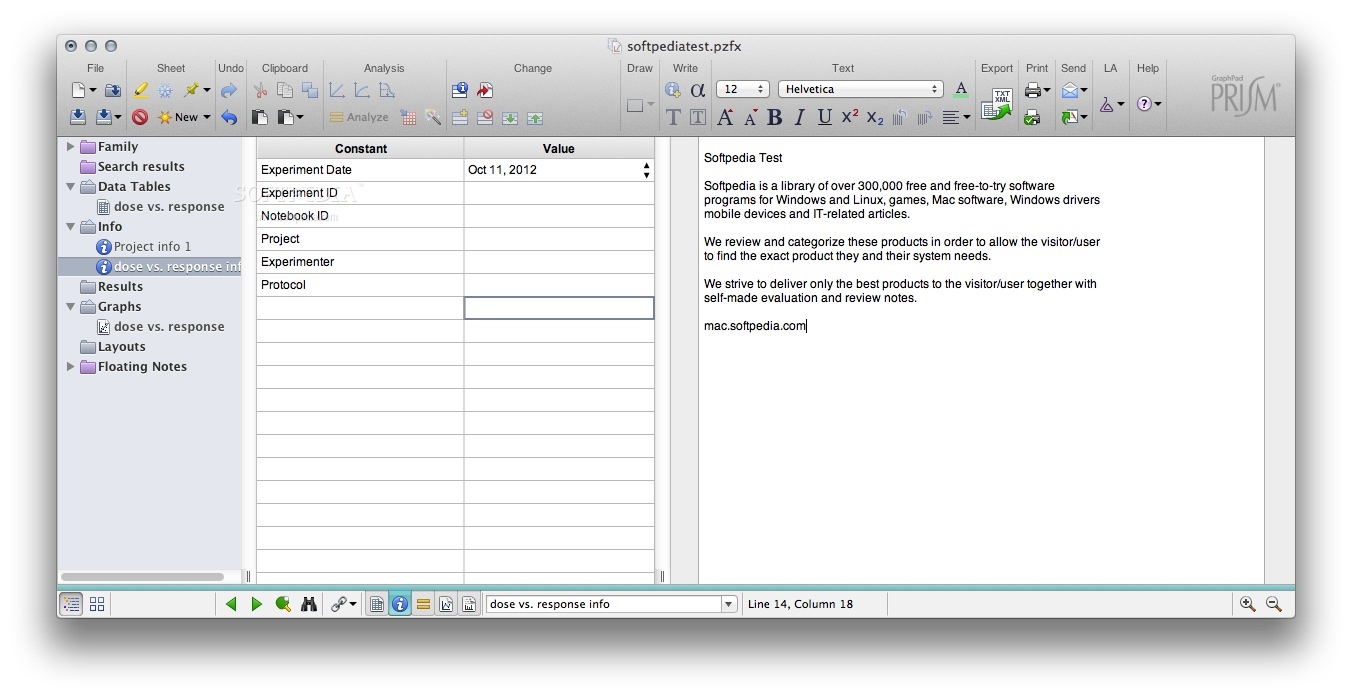Collapse the Graphs folder
1352x697 pixels.
click(70, 306)
